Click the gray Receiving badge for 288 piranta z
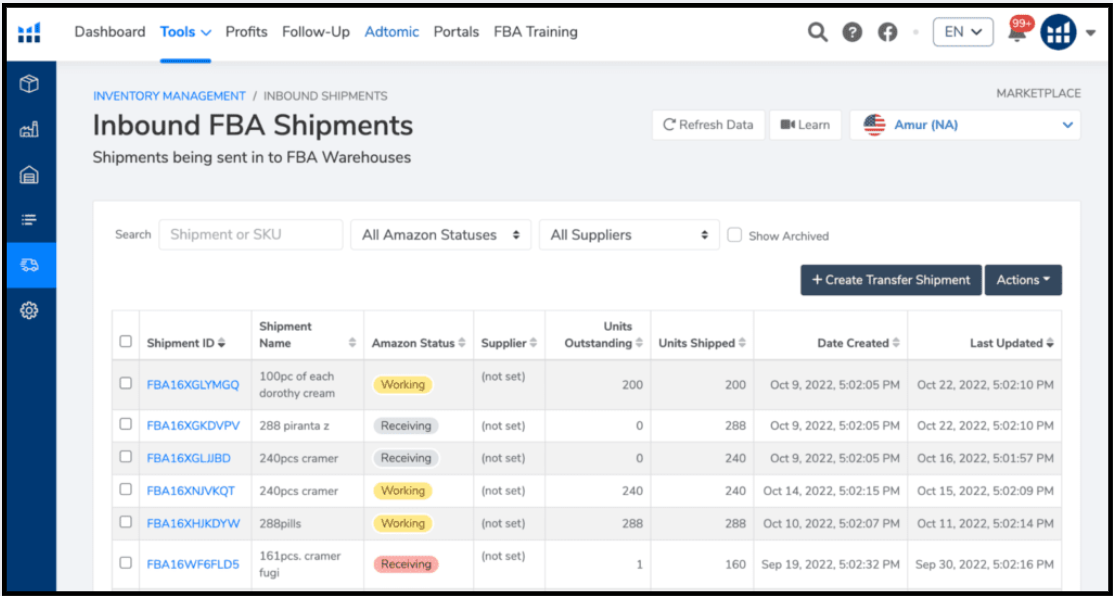Viewport: 1113px width, 596px height. 406,426
